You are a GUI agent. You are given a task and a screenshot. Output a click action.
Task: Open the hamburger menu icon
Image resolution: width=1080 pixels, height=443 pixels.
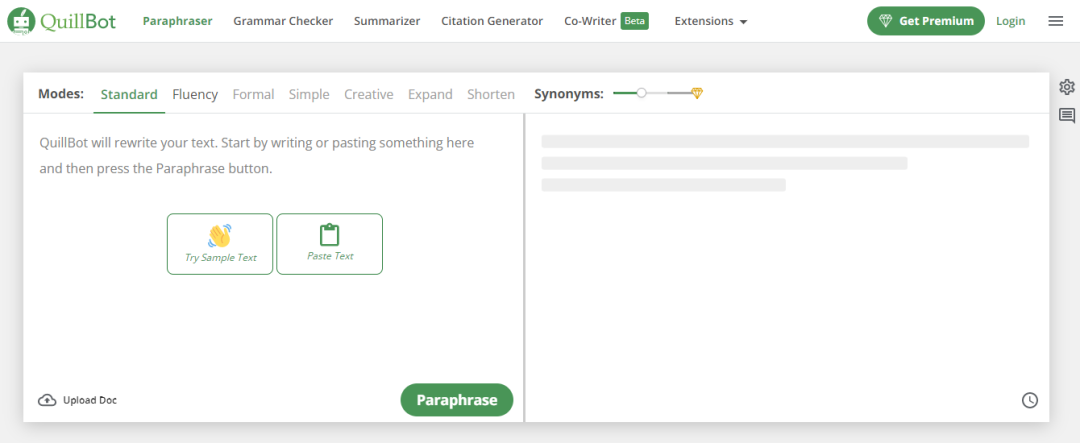coord(1055,21)
